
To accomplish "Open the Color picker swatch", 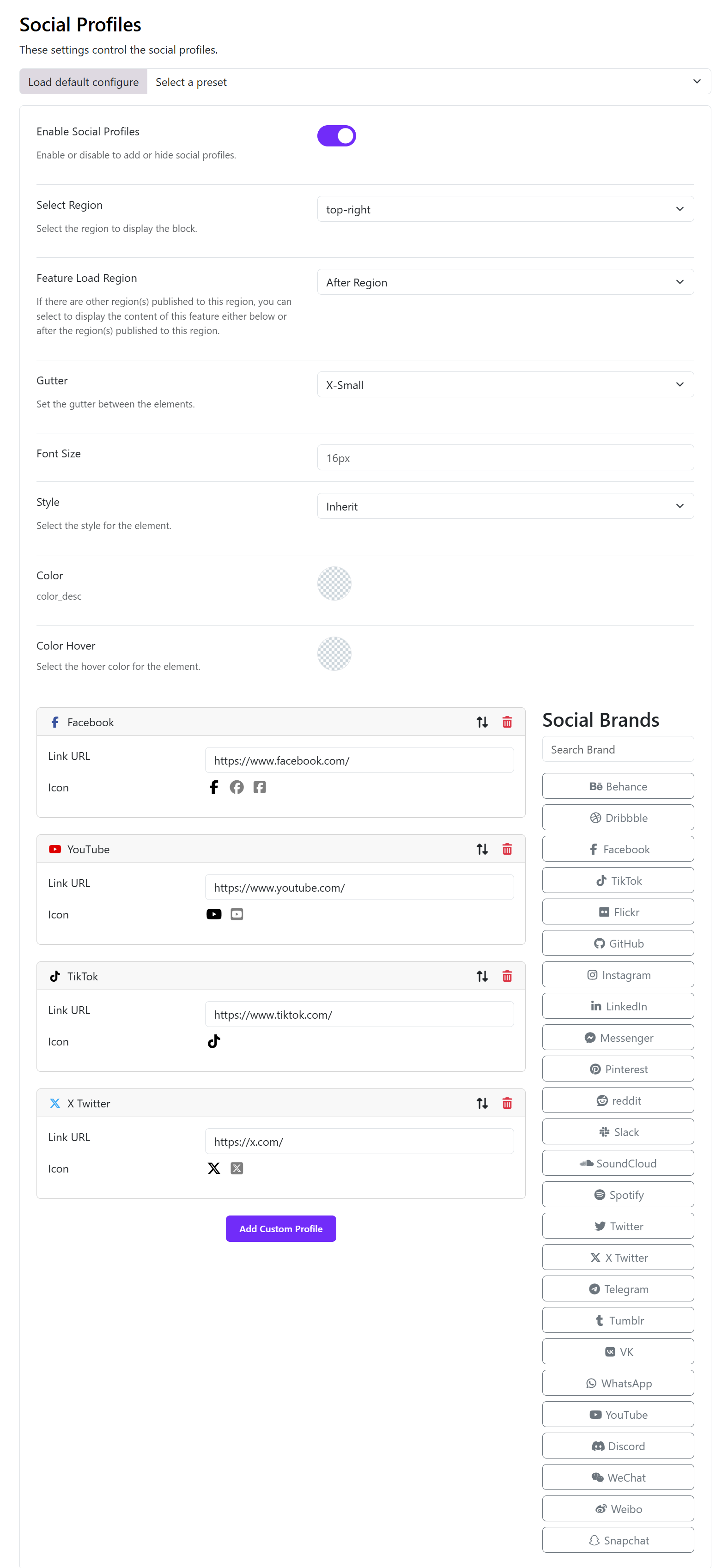I will [x=334, y=583].
